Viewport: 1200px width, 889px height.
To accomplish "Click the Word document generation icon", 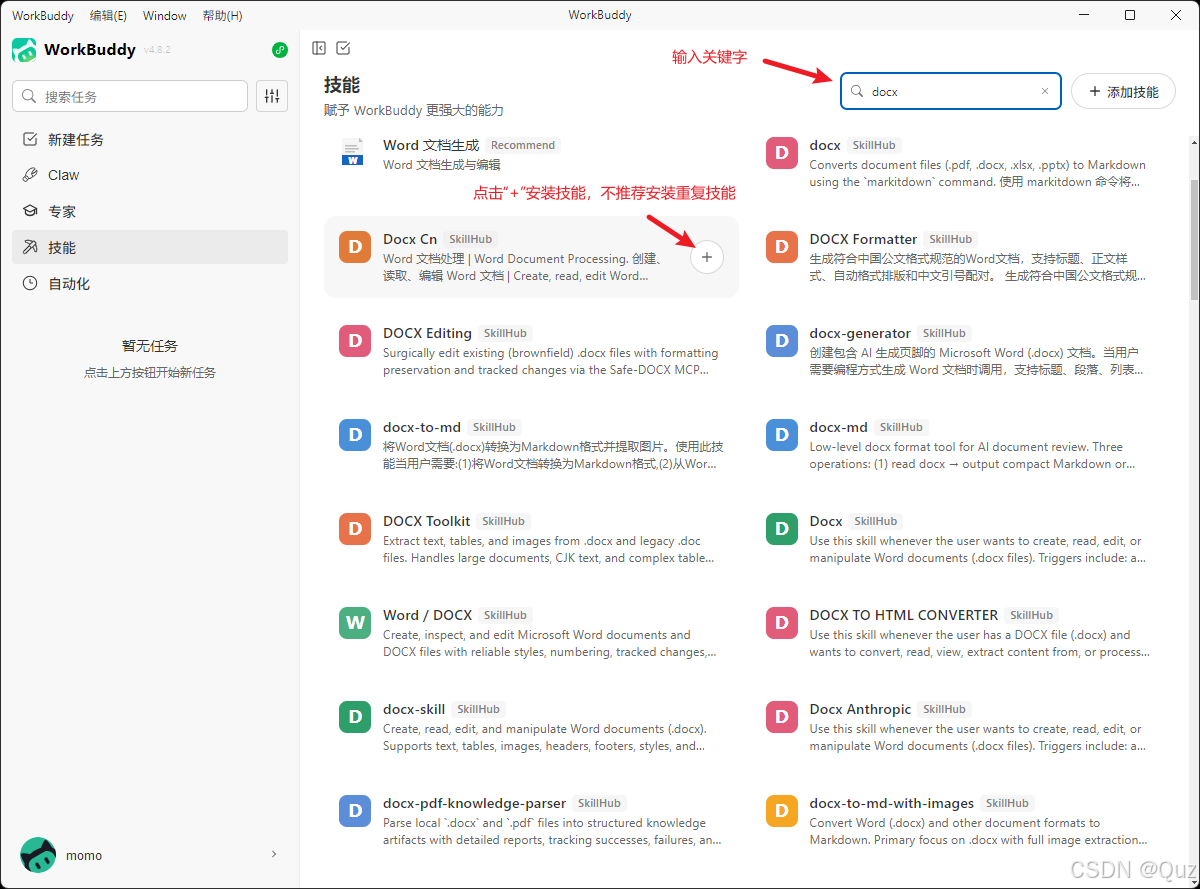I will click(354, 153).
